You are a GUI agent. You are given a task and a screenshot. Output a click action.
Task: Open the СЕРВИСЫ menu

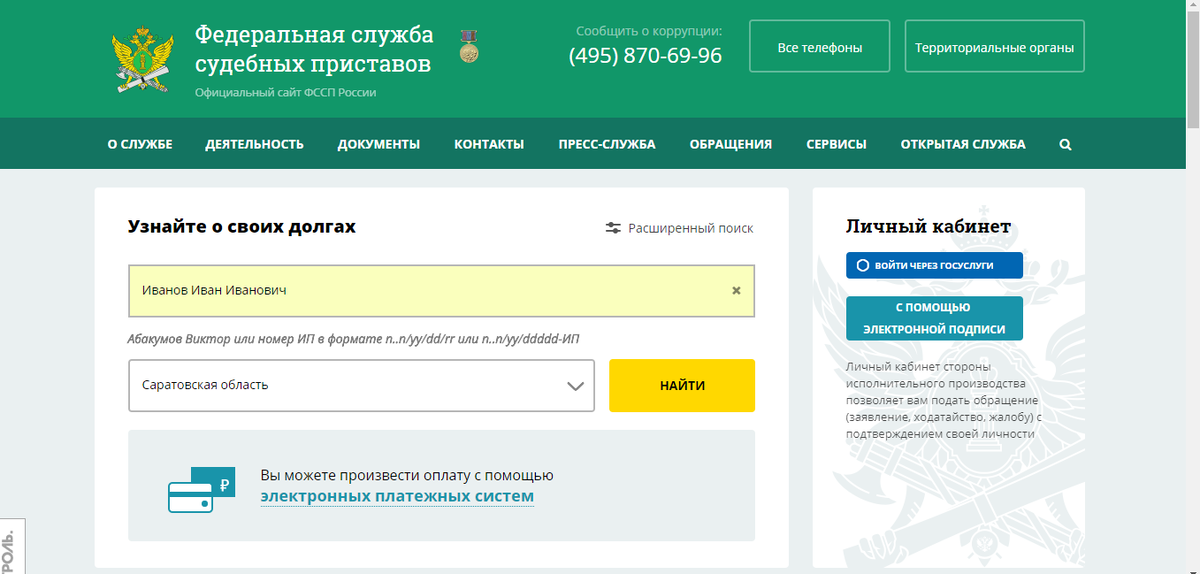pos(836,144)
